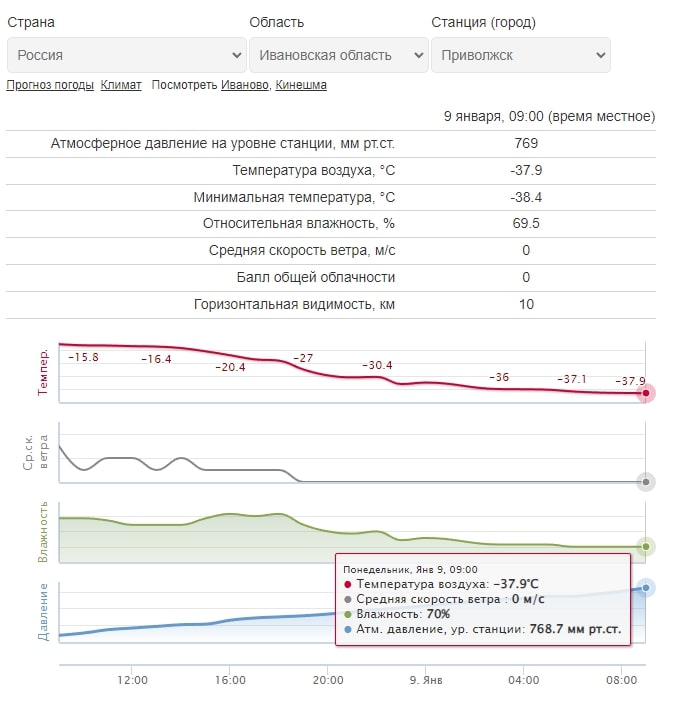Open the Климат link
689x712 pixels.
[121, 85]
